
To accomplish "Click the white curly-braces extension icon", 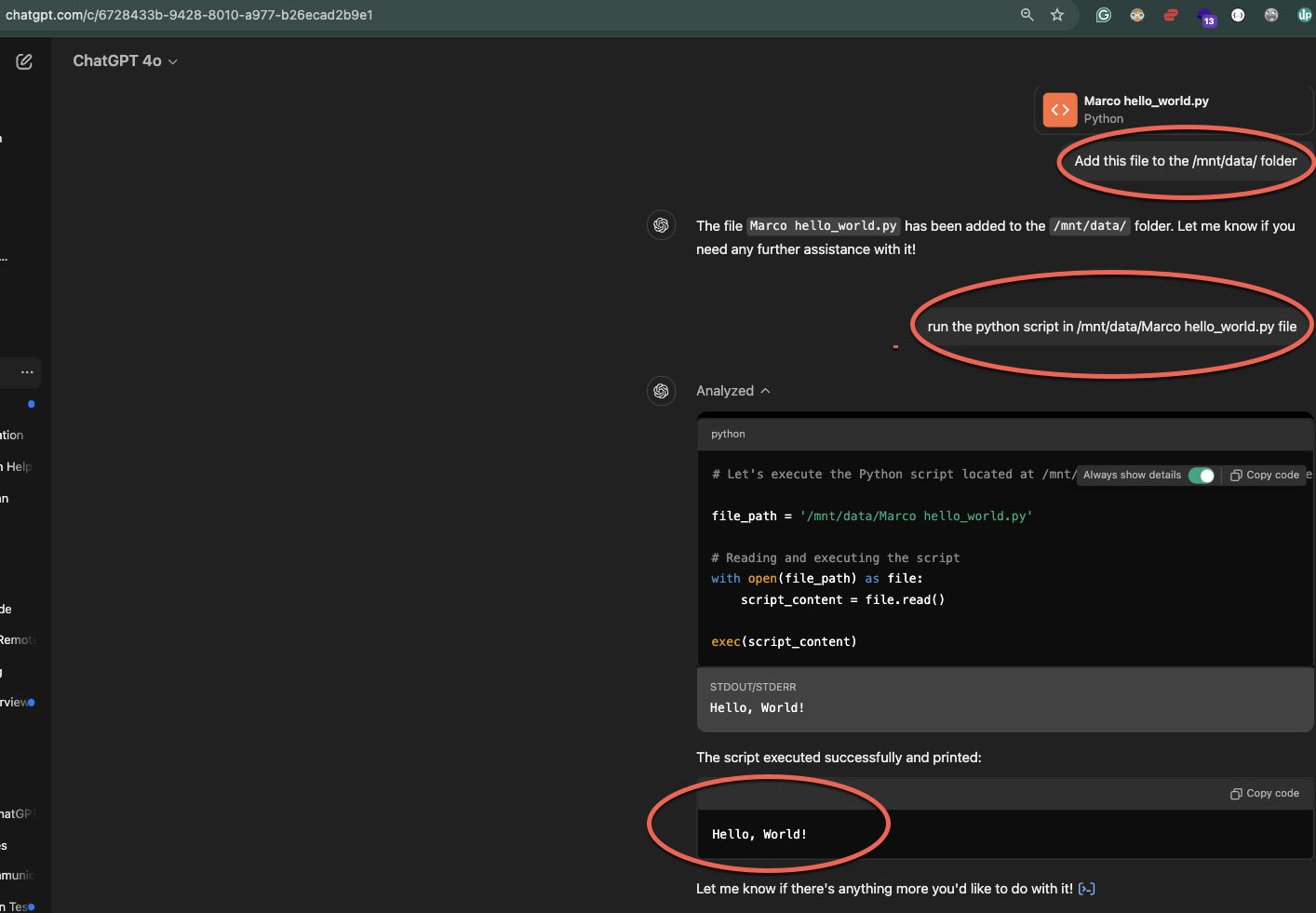I will click(x=1237, y=15).
